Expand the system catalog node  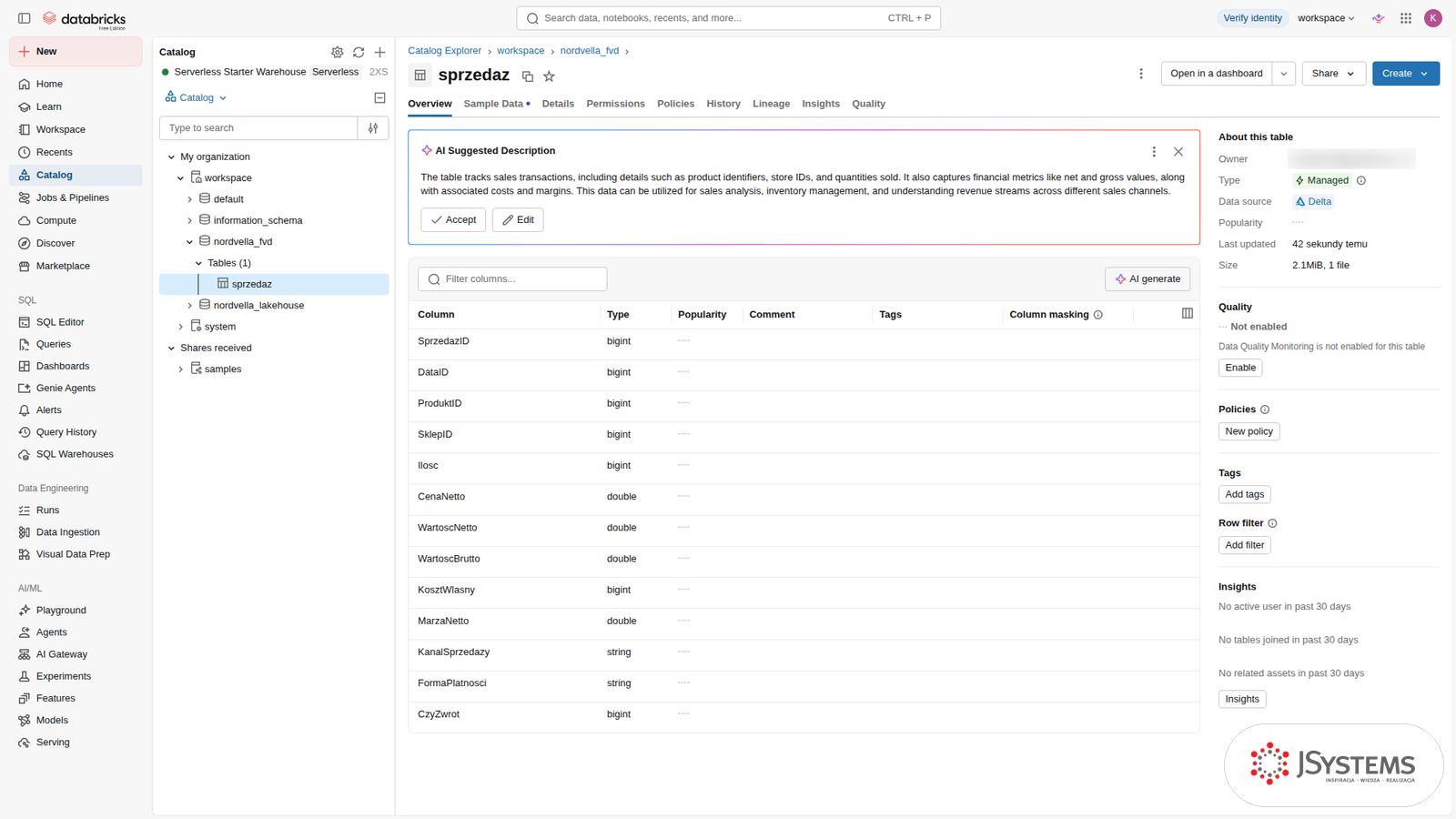click(180, 327)
